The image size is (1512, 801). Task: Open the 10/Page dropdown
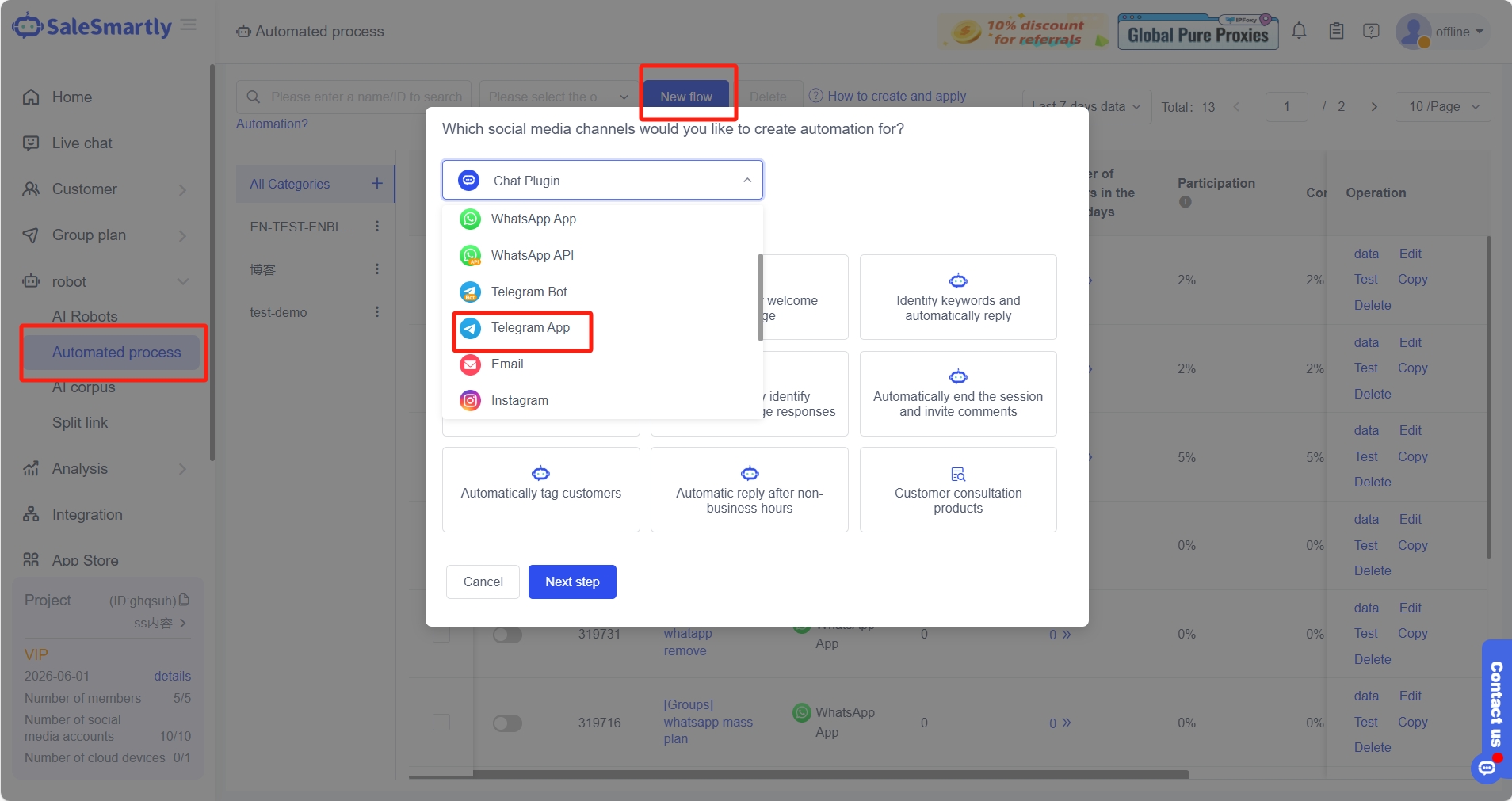pyautogui.click(x=1442, y=106)
